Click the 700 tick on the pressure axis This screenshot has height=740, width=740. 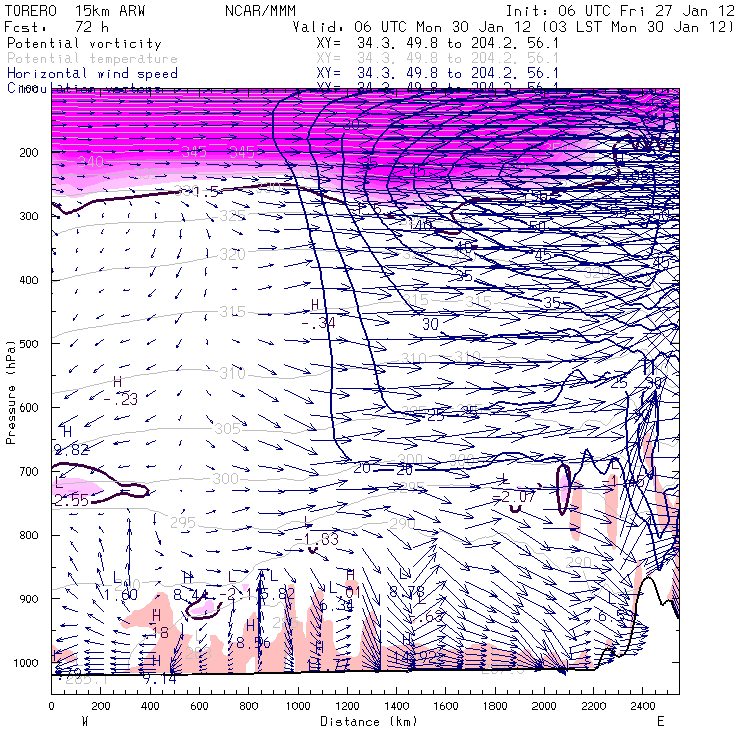29,471
